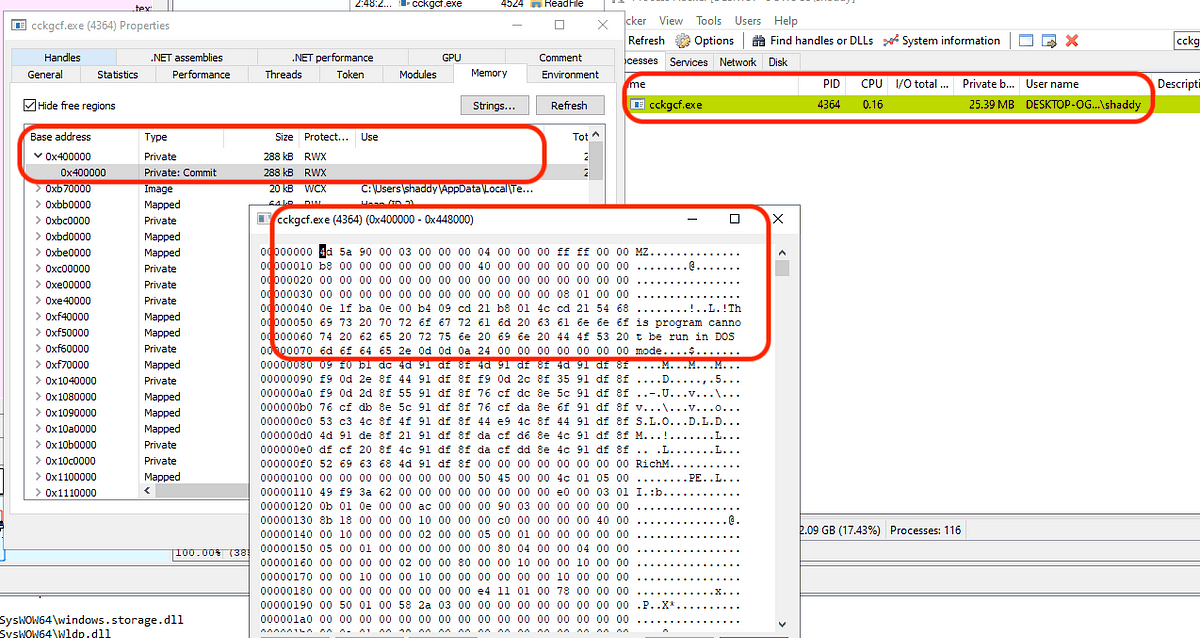
Task: Open the Help menu
Action: click(786, 20)
